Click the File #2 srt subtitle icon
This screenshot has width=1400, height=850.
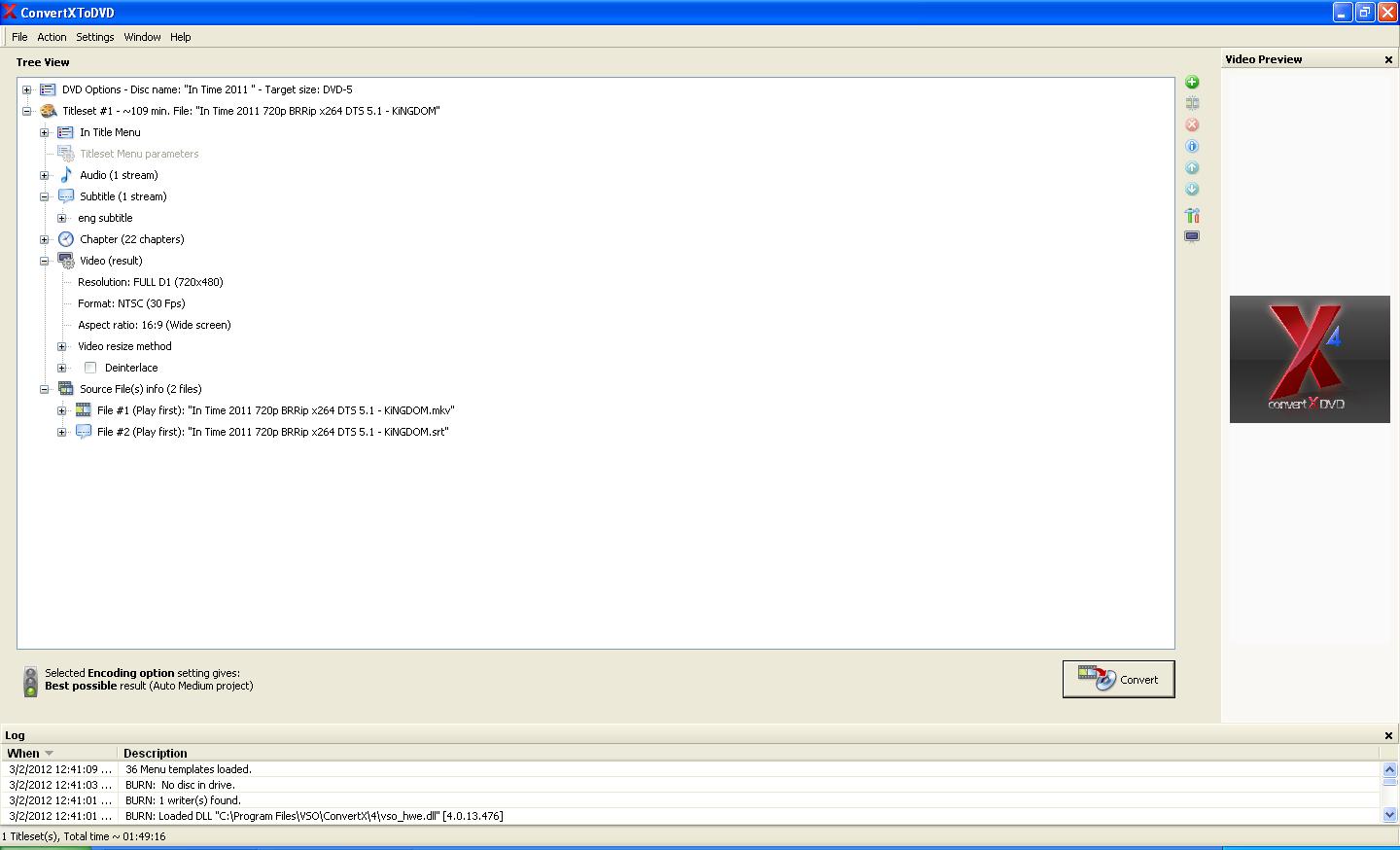(x=83, y=432)
